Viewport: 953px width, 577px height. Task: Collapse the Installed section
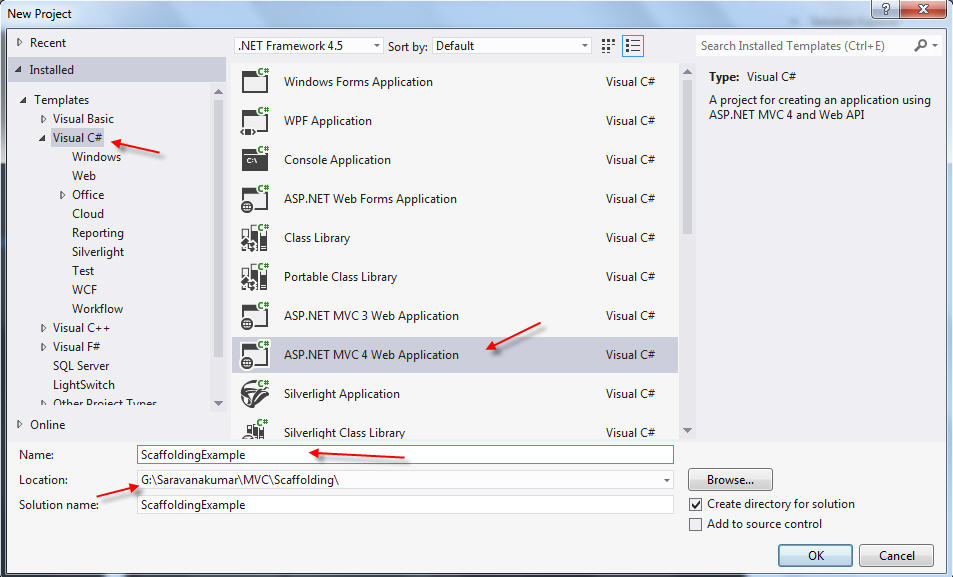(x=18, y=70)
